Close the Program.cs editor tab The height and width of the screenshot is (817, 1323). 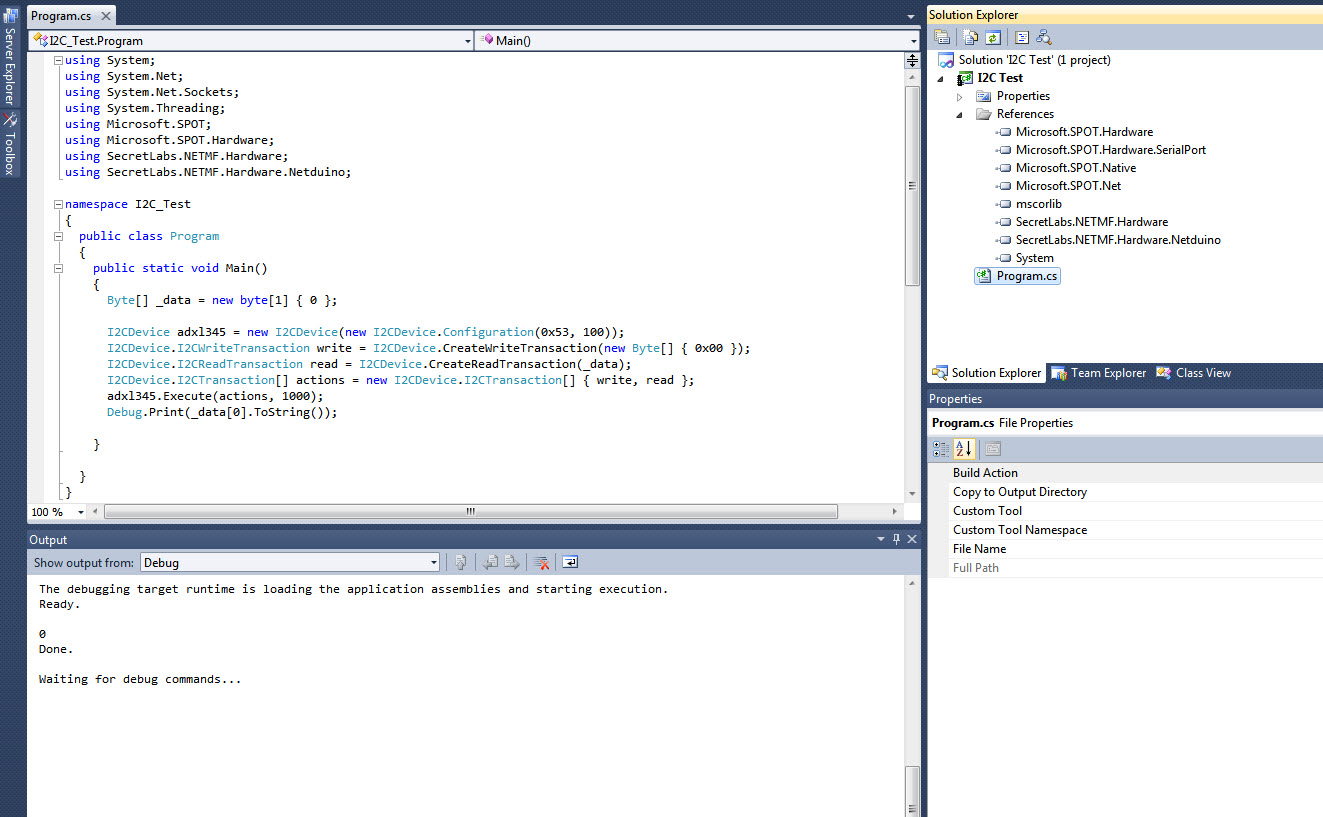106,16
